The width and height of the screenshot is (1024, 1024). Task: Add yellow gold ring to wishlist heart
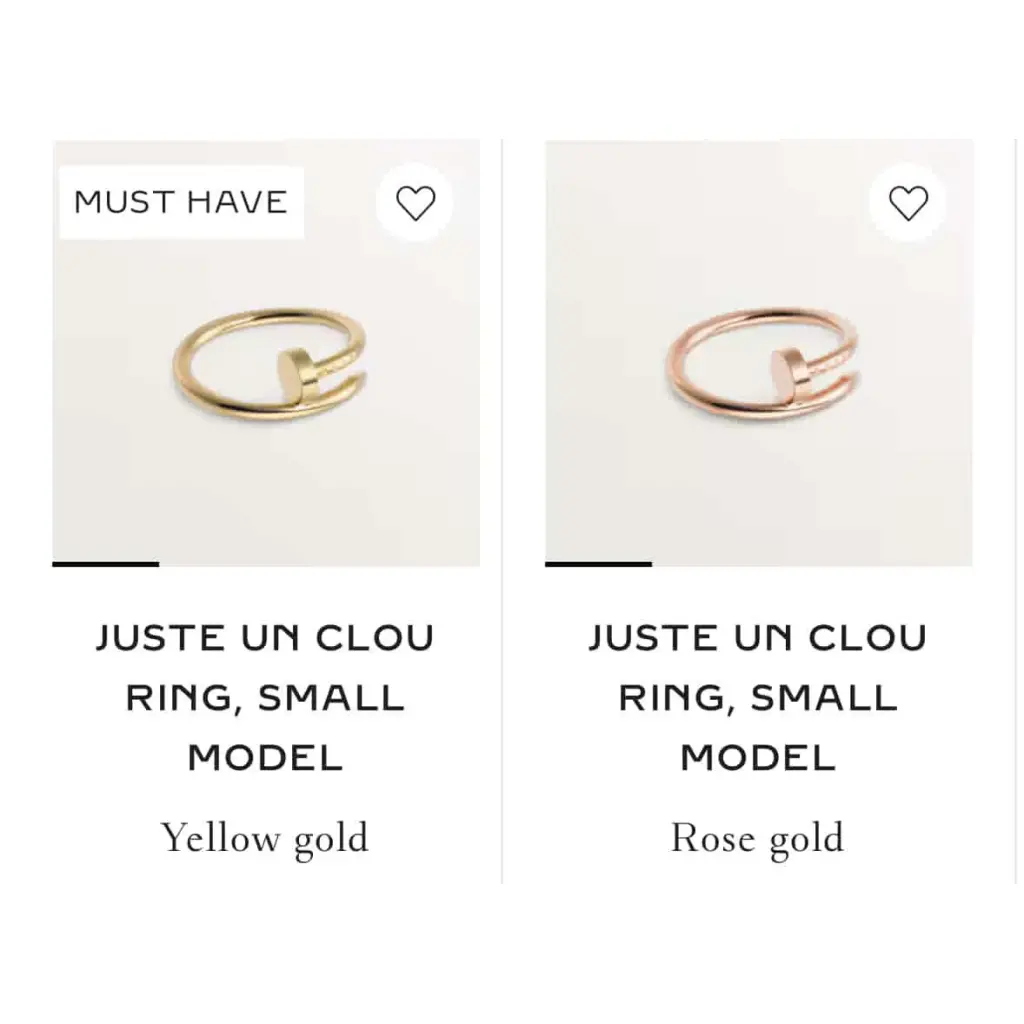[415, 202]
